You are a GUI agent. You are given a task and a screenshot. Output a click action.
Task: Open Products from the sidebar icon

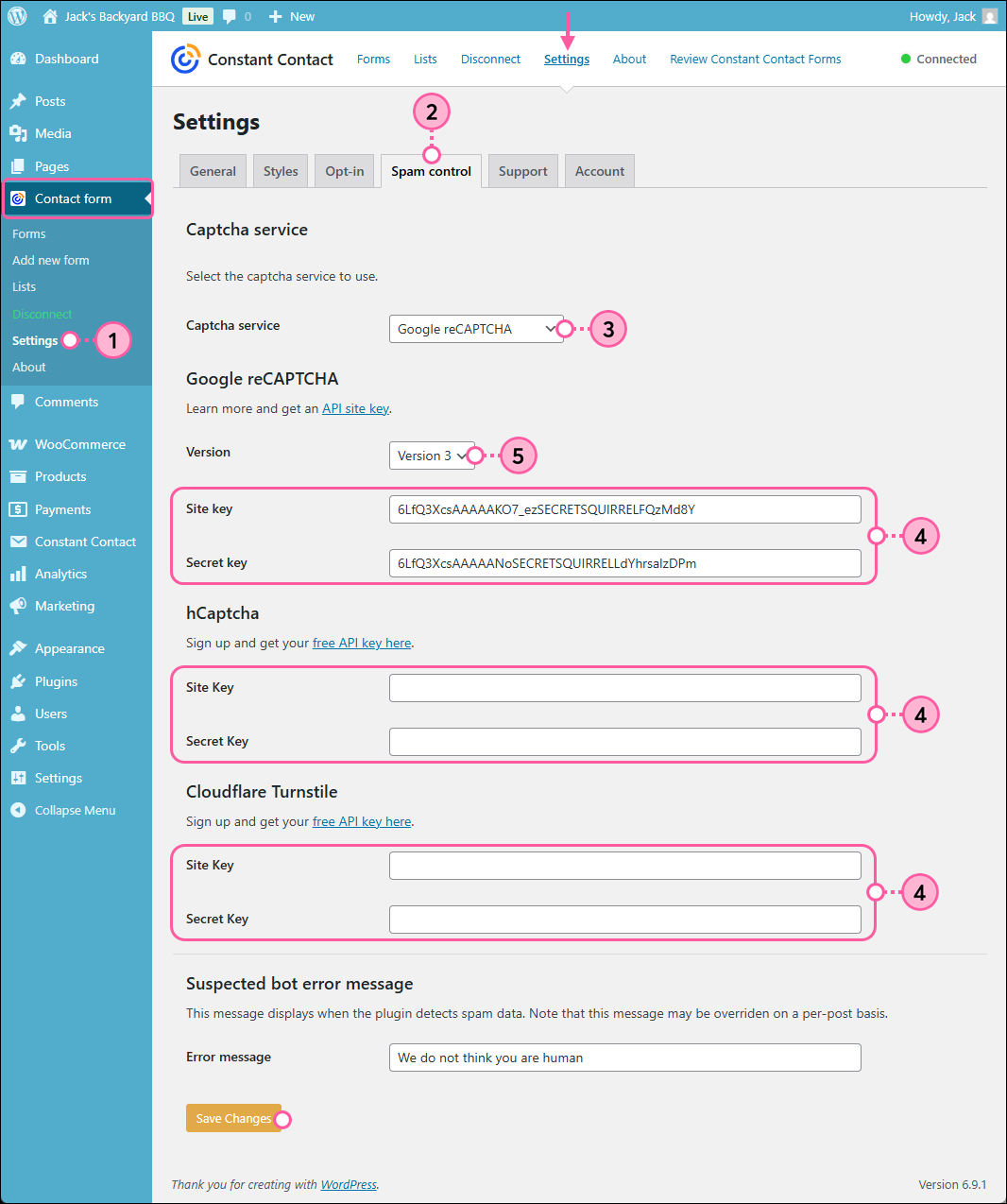click(19, 476)
